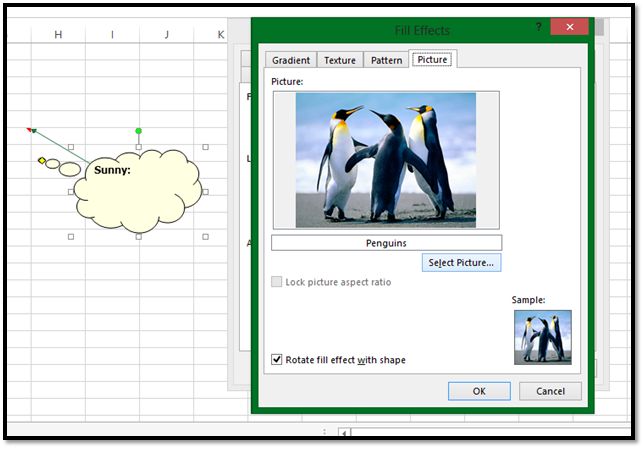Click the yellow diamond adjustment handle

pos(41,160)
